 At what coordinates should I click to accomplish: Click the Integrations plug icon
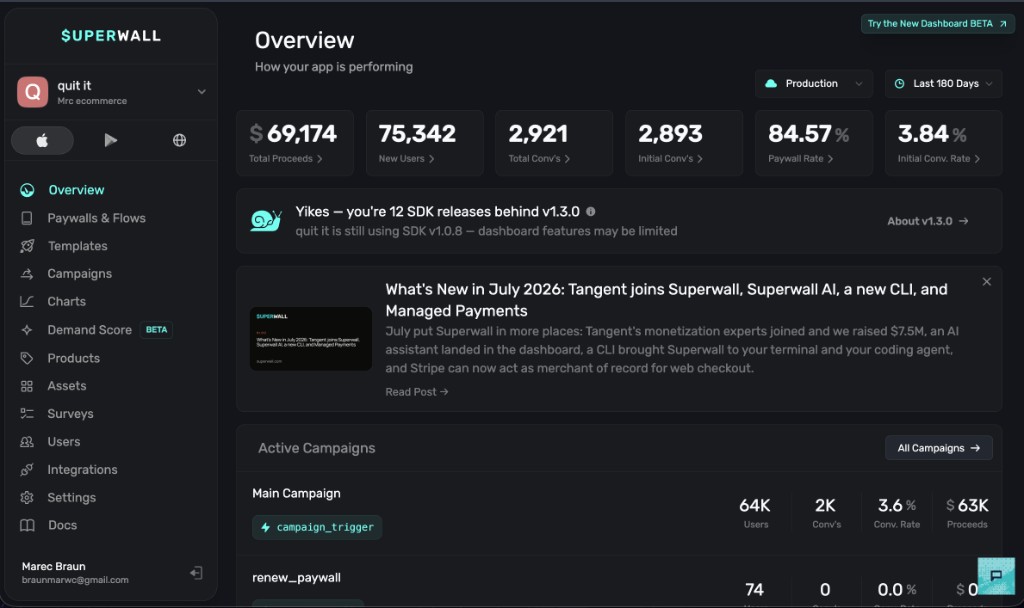27,470
